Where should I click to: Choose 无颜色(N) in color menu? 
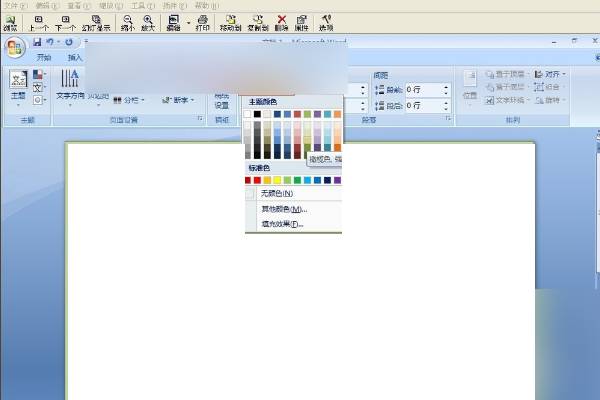[293, 193]
